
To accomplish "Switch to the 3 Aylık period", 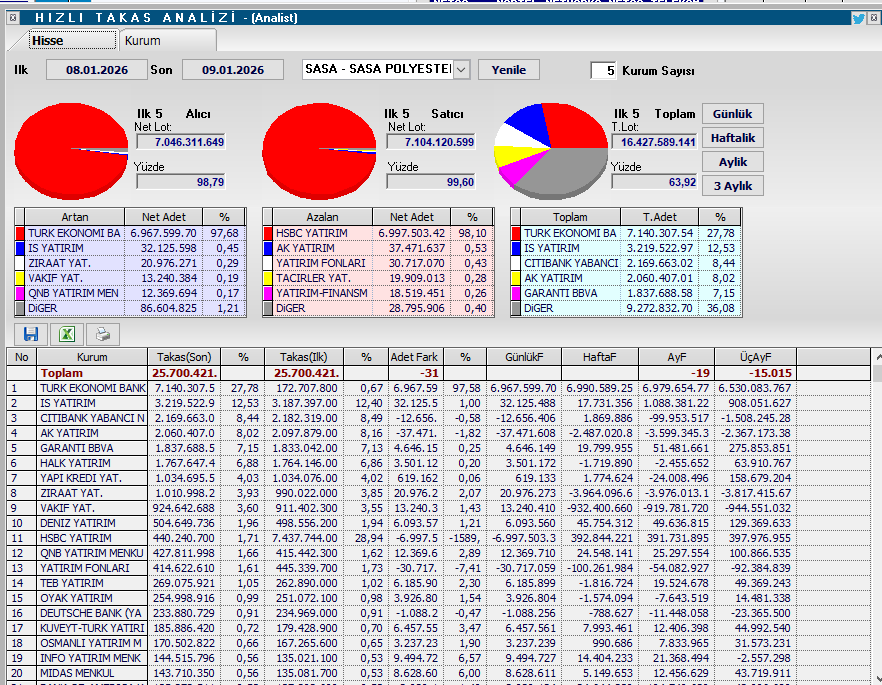I will (732, 186).
